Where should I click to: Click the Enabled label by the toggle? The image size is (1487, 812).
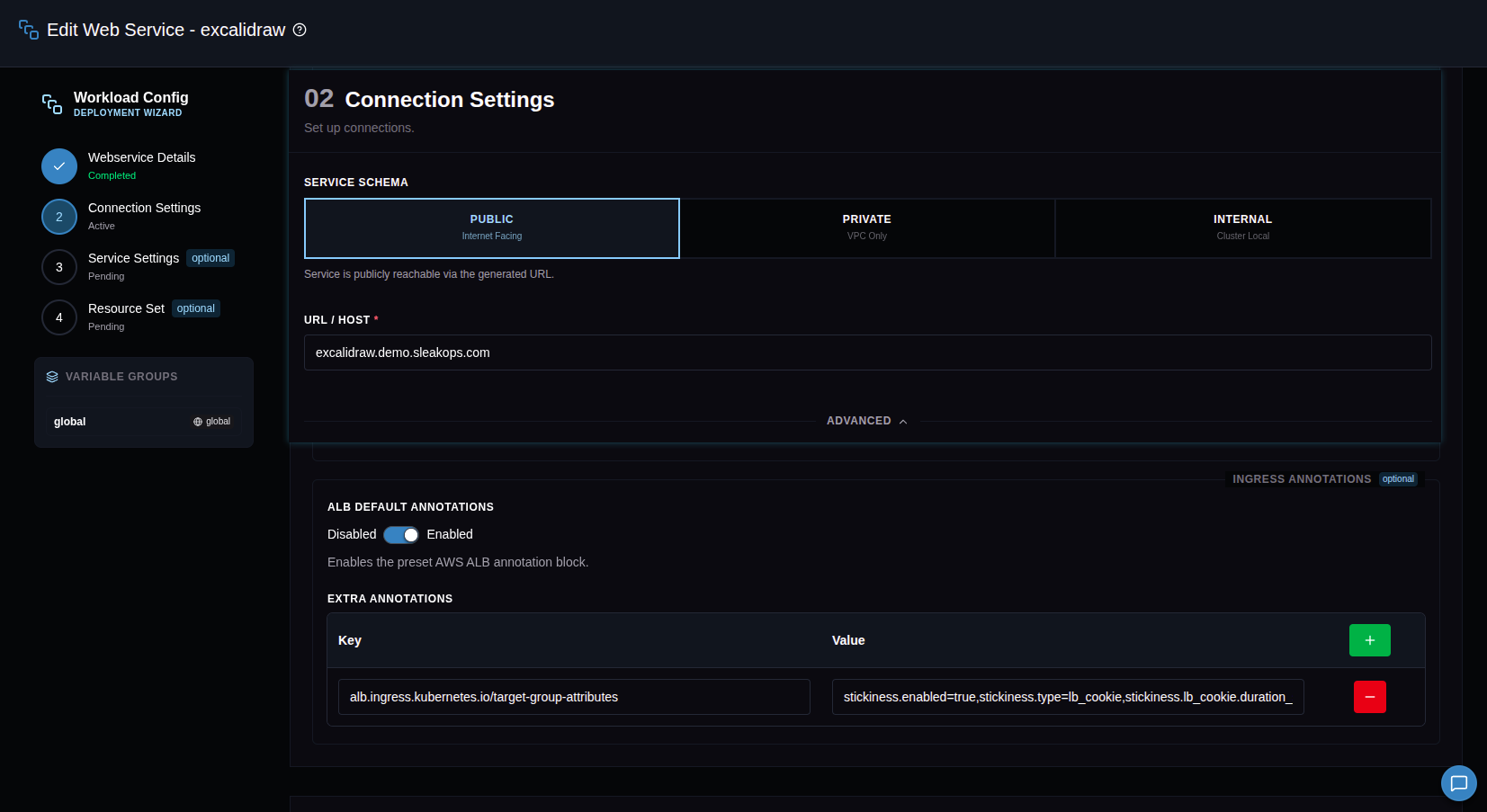pos(450,534)
